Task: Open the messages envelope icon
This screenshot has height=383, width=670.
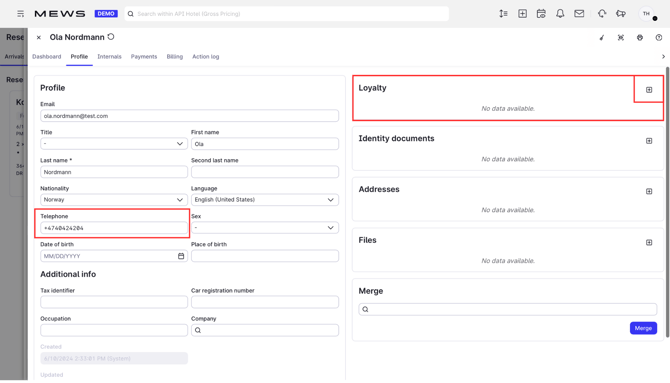Action: pyautogui.click(x=579, y=14)
